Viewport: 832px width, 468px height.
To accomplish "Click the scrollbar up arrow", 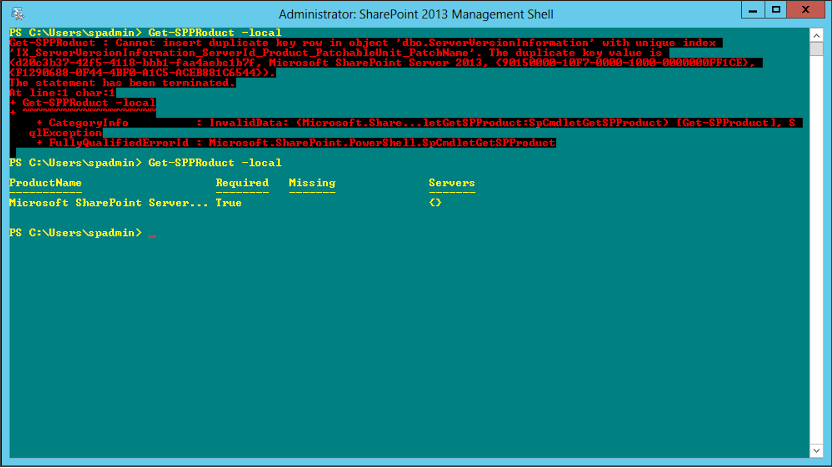I will click(x=816, y=36).
